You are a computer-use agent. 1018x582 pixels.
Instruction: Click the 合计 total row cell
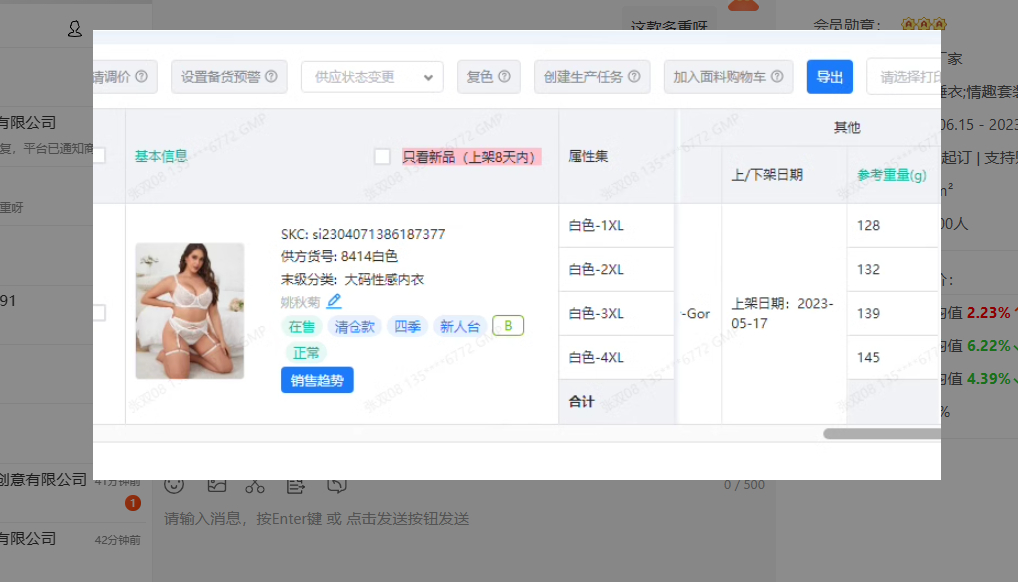coord(616,402)
